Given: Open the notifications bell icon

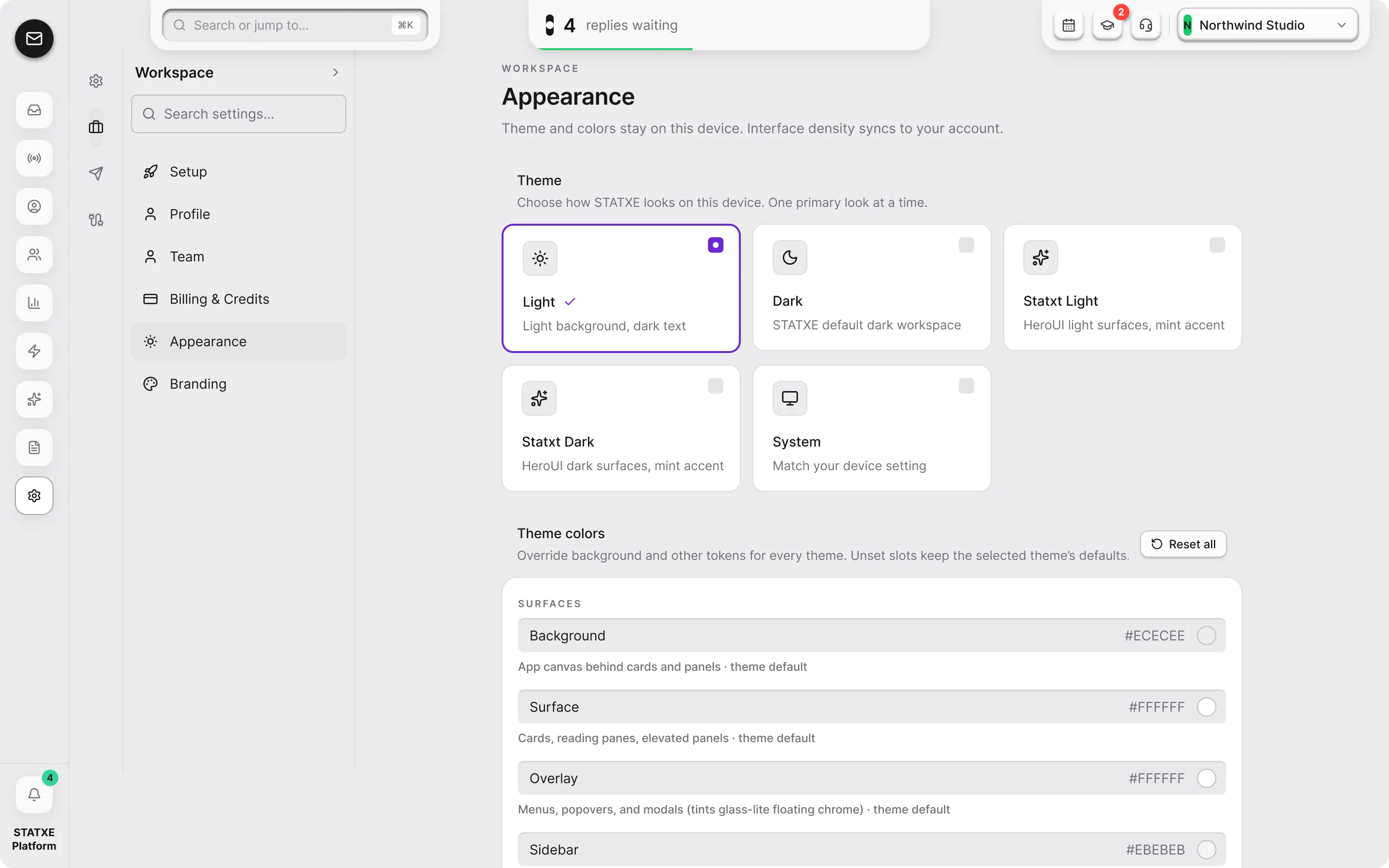Looking at the screenshot, I should (34, 795).
